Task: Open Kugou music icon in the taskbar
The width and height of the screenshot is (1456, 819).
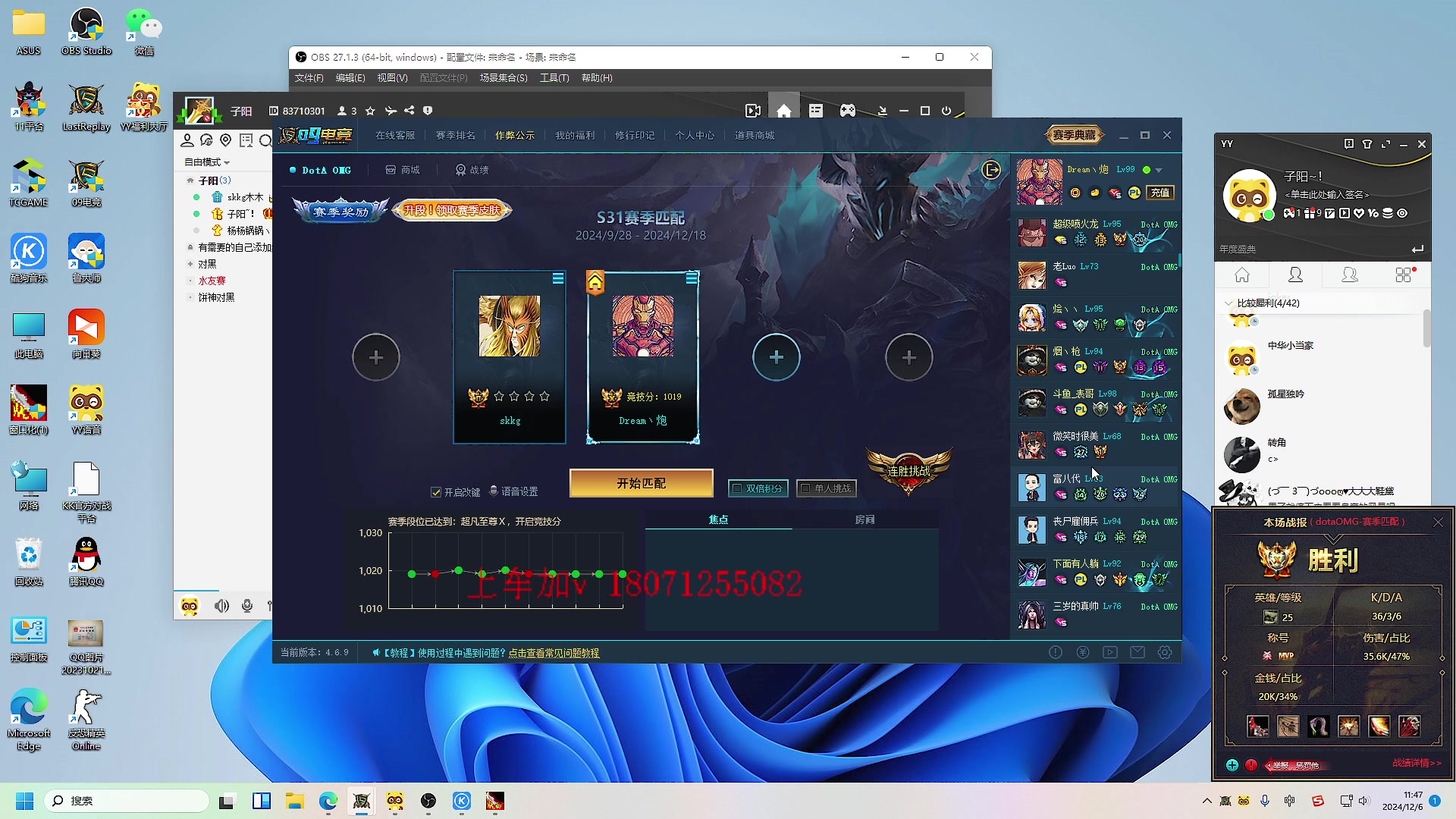Action: (462, 801)
